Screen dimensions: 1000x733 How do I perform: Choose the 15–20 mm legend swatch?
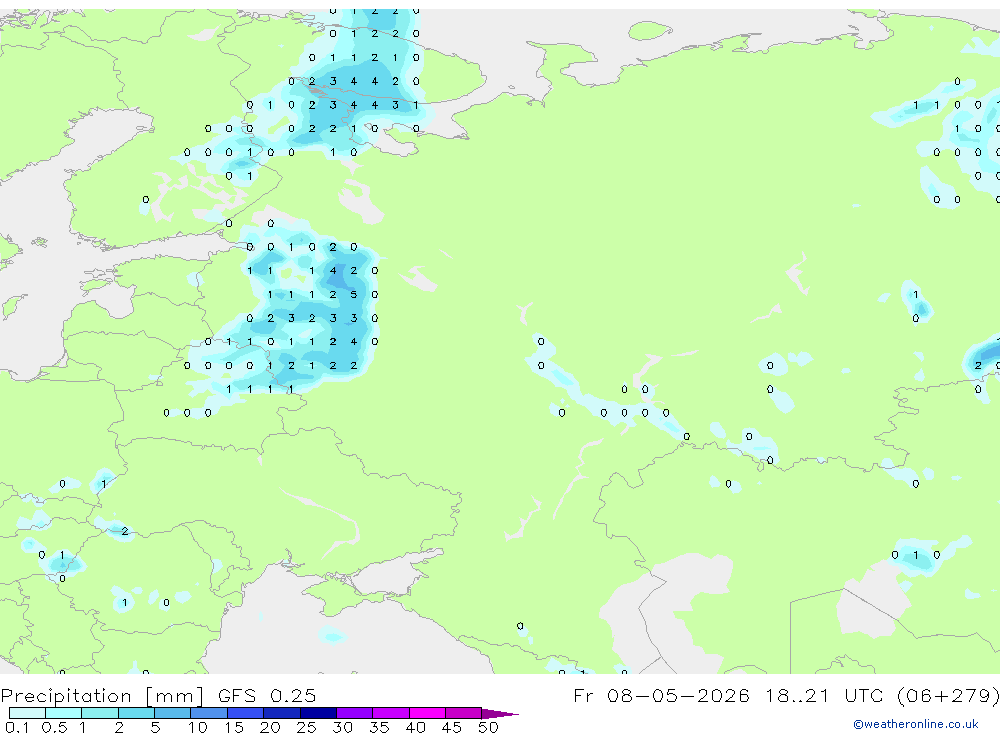(x=246, y=713)
